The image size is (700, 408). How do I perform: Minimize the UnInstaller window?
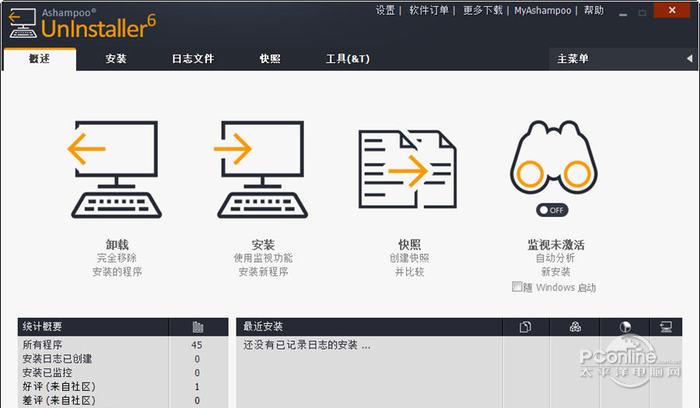coord(623,13)
